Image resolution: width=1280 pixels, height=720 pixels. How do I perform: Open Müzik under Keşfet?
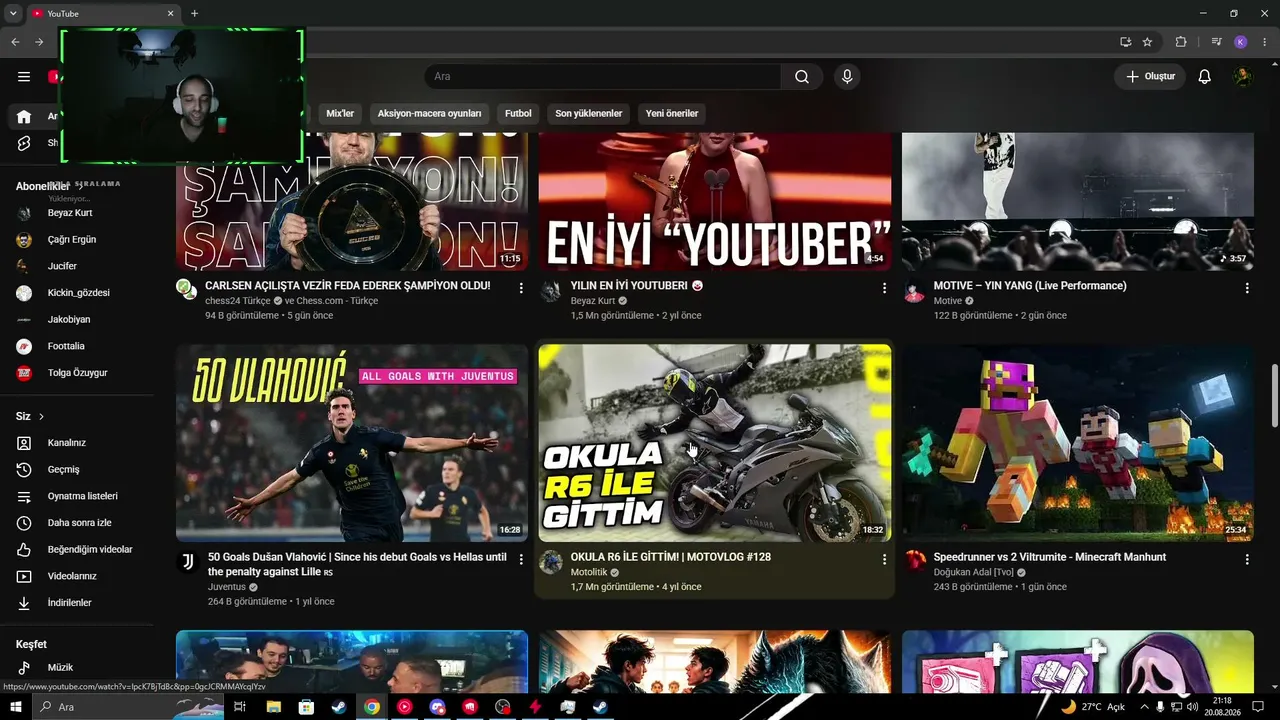78,667
